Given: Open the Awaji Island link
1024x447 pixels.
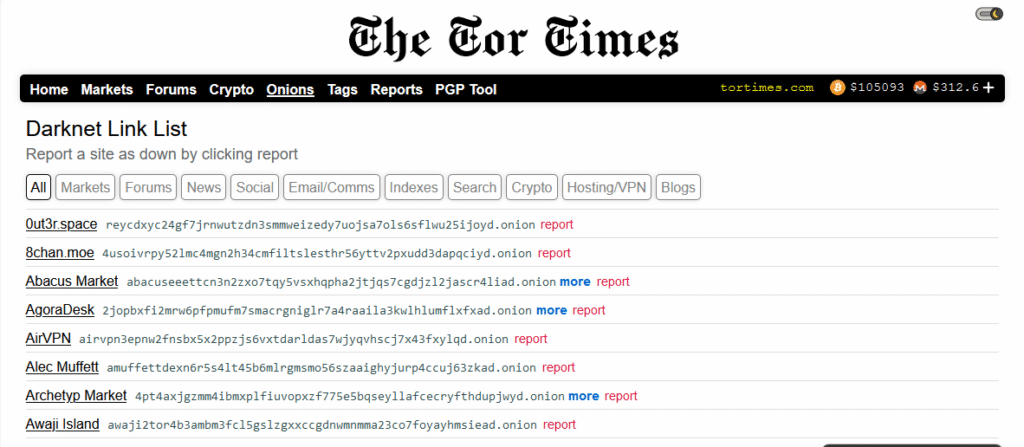Looking at the screenshot, I should [63, 424].
